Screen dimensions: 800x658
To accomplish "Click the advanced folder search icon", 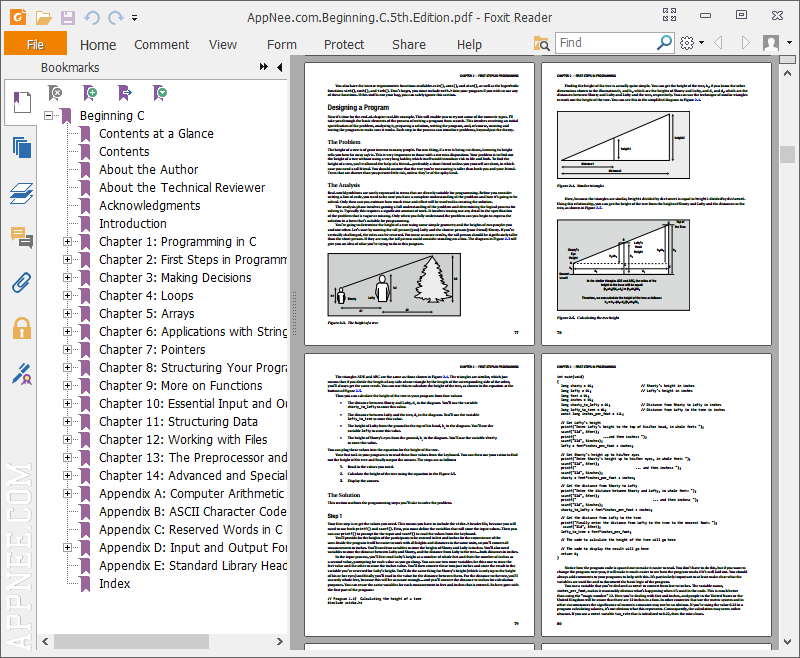I will (x=541, y=43).
